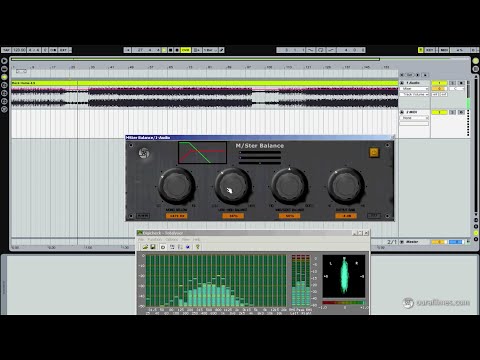480x360 pixels.
Task: Click the loop start position field
Action: 291,50
